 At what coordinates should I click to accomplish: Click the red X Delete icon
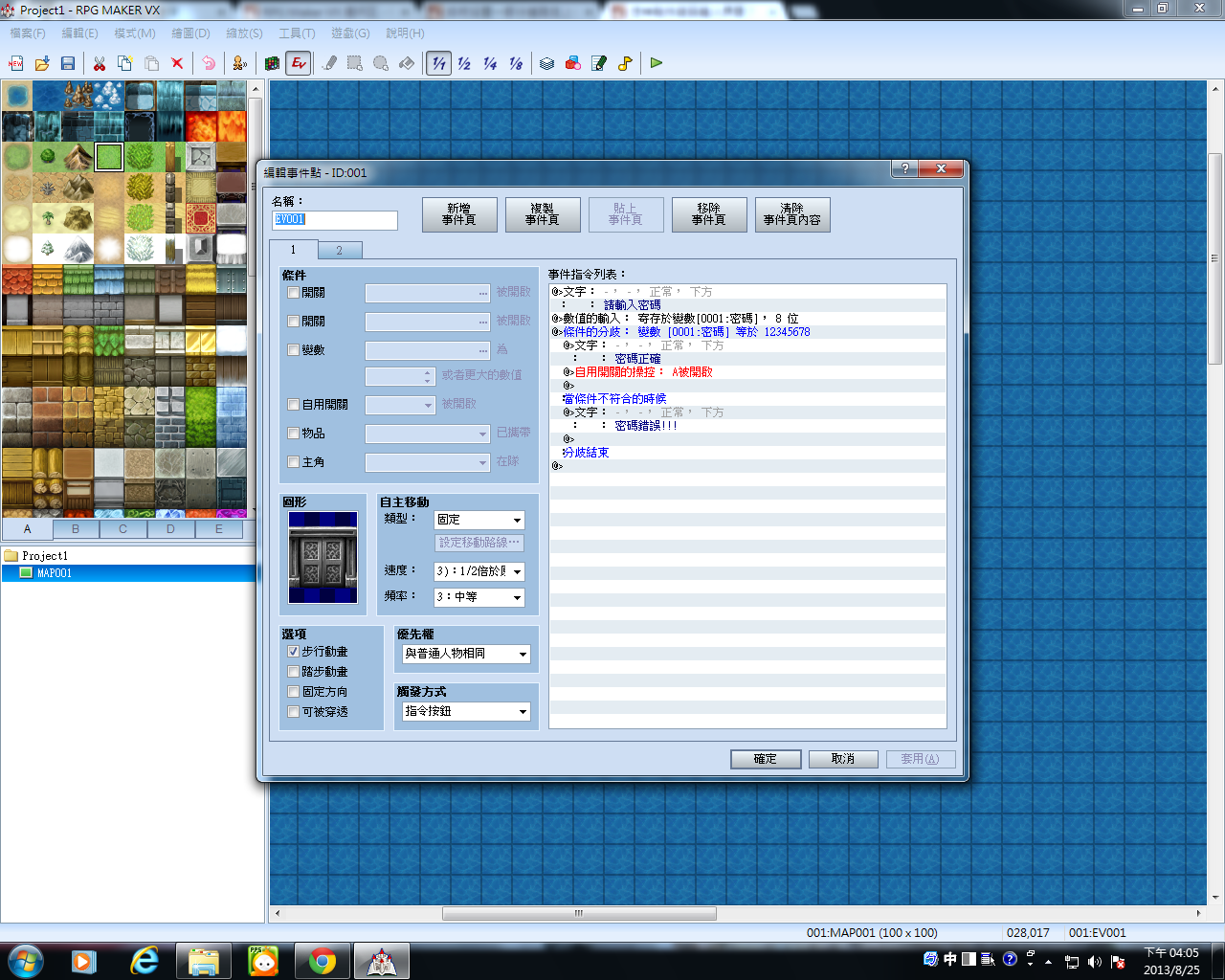[x=177, y=63]
